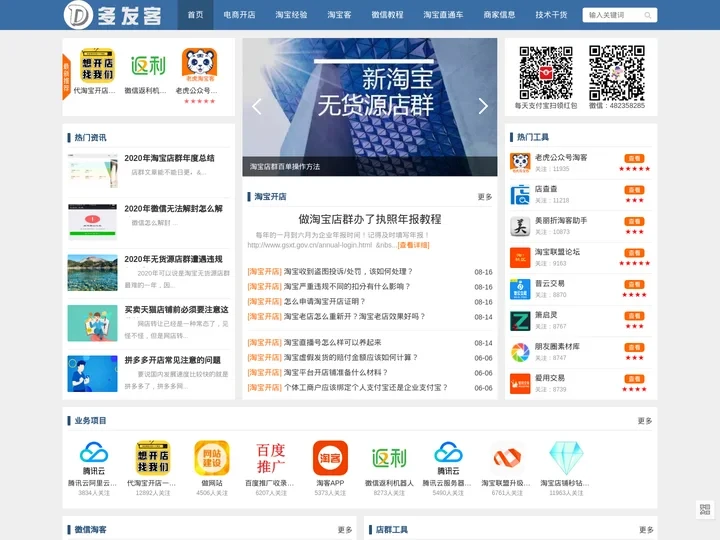Open the 淘宝店铺秒钻 diamond icon
The image size is (720, 540).
coord(566,458)
